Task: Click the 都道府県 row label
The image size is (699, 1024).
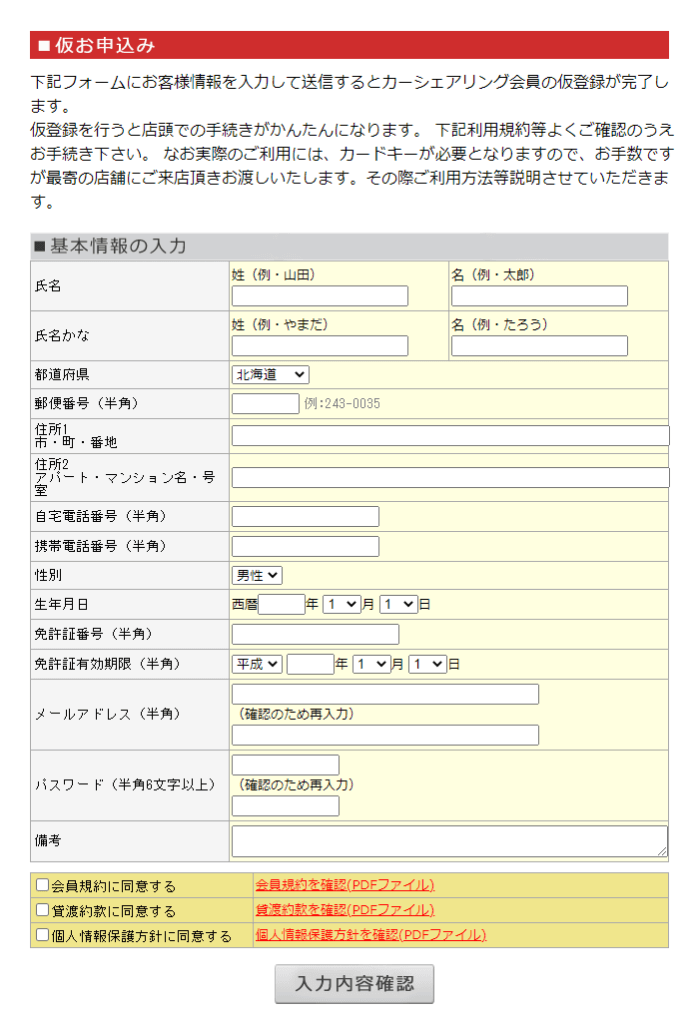Action: point(62,374)
